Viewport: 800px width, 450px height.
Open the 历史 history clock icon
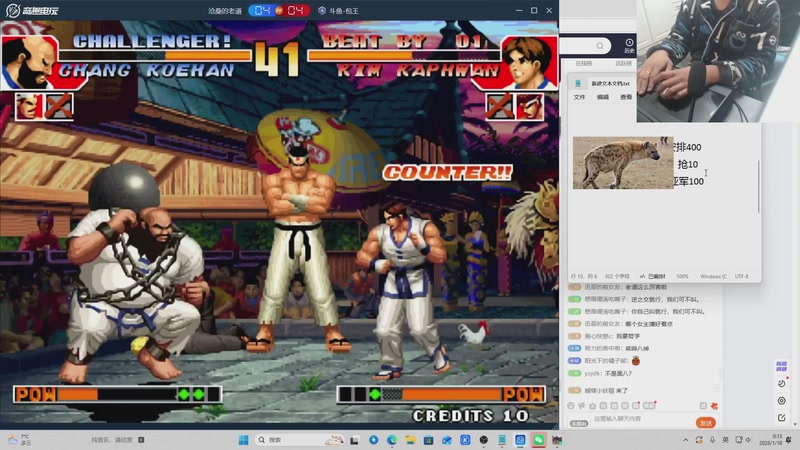pos(629,45)
